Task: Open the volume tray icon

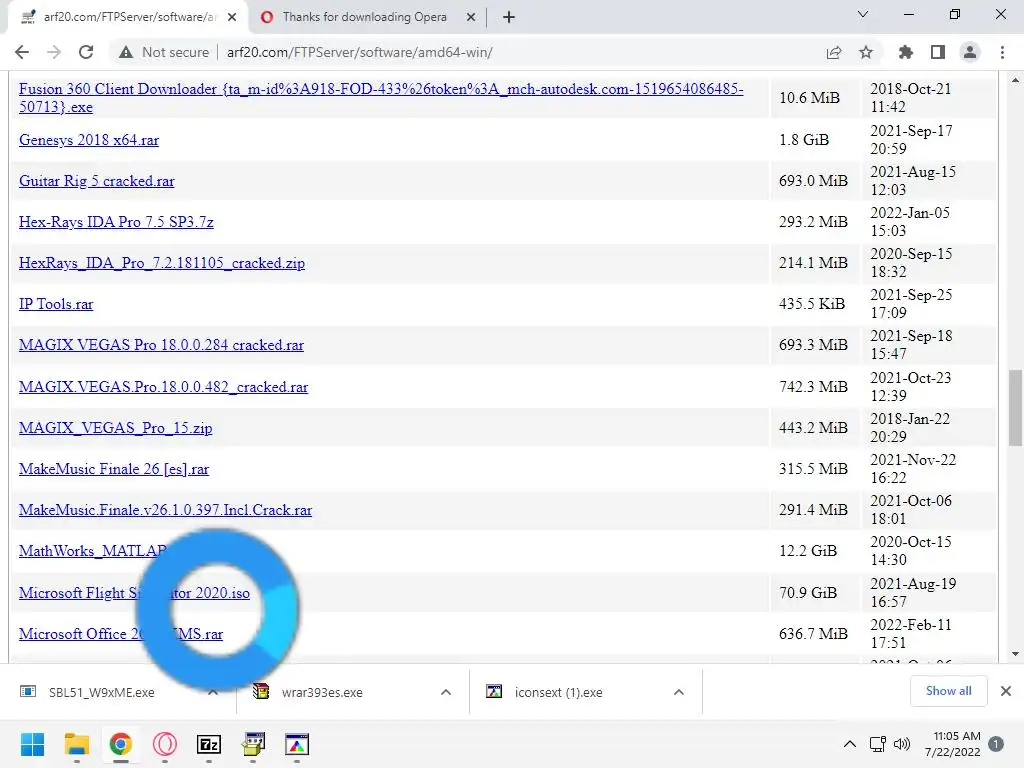Action: pyautogui.click(x=902, y=744)
